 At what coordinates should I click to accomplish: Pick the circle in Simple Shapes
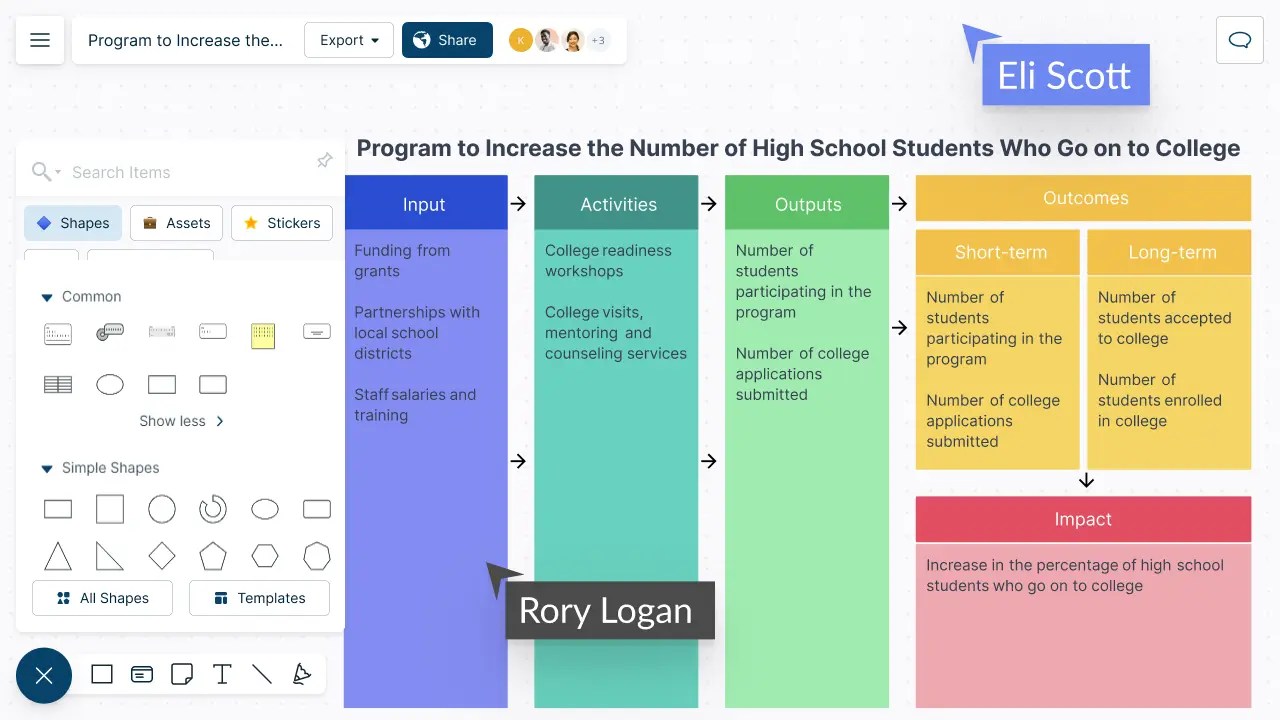pos(162,509)
